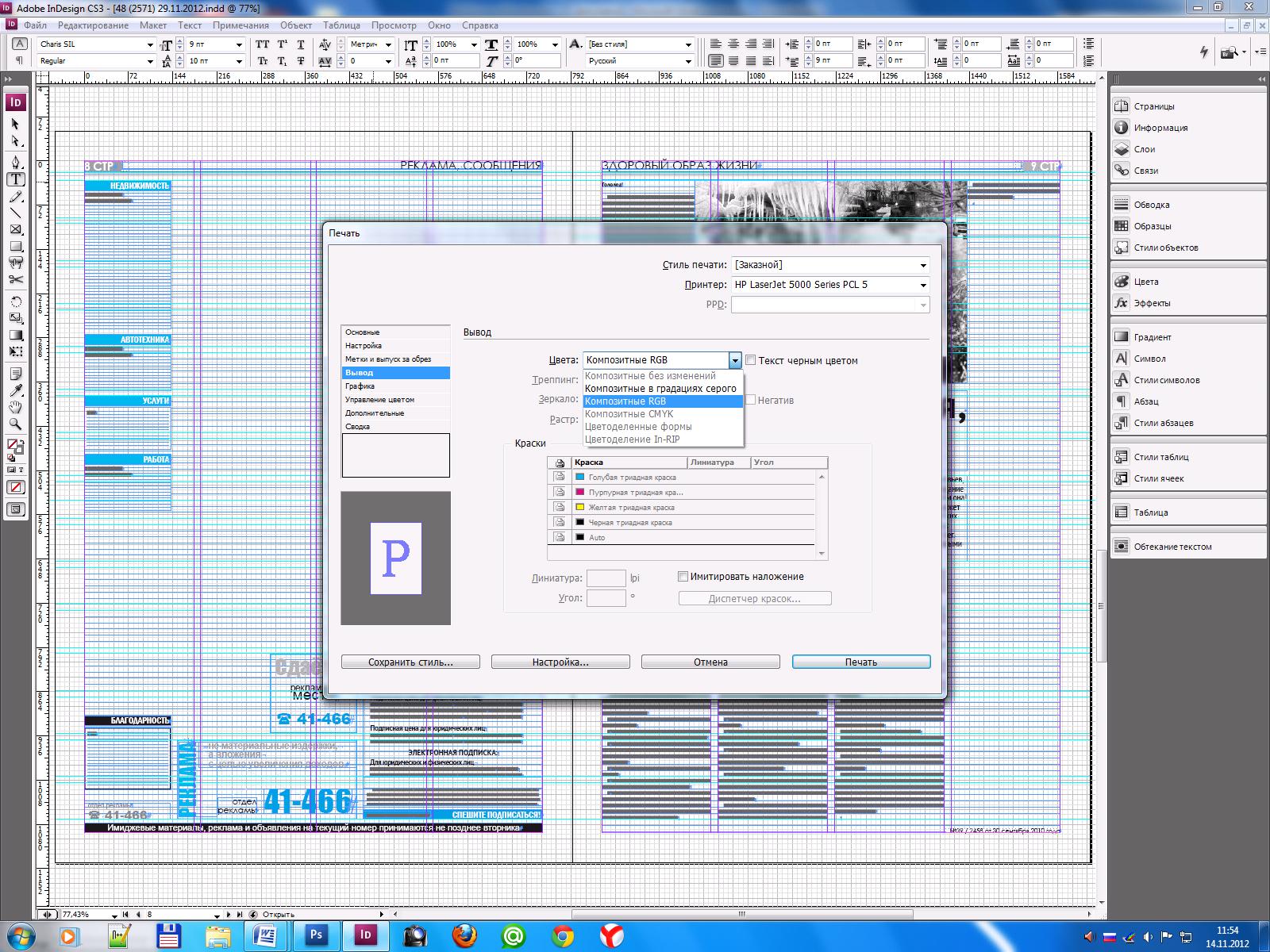Viewport: 1270px width, 952px height.
Task: Open the leading 10 пт dropdown
Action: click(239, 61)
